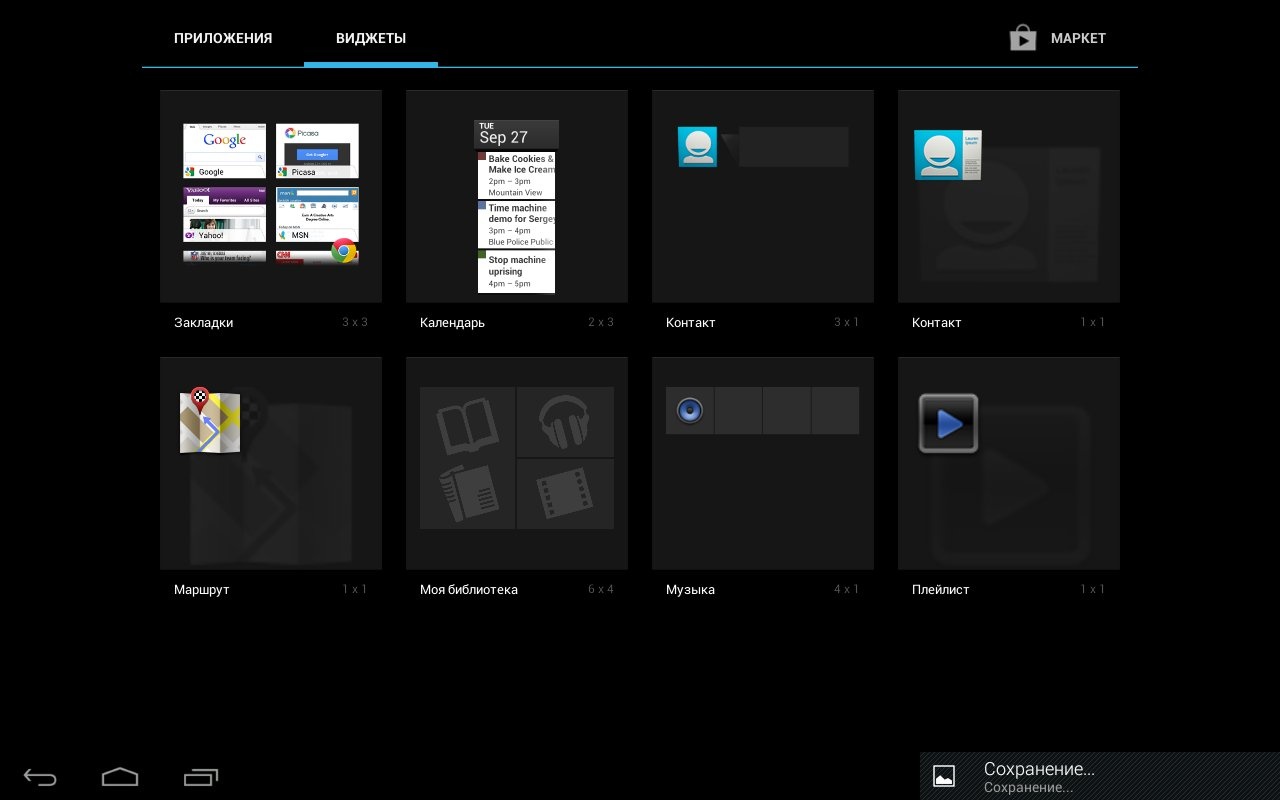The width and height of the screenshot is (1280, 800).
Task: Open the recent apps navigation button
Action: (x=201, y=777)
